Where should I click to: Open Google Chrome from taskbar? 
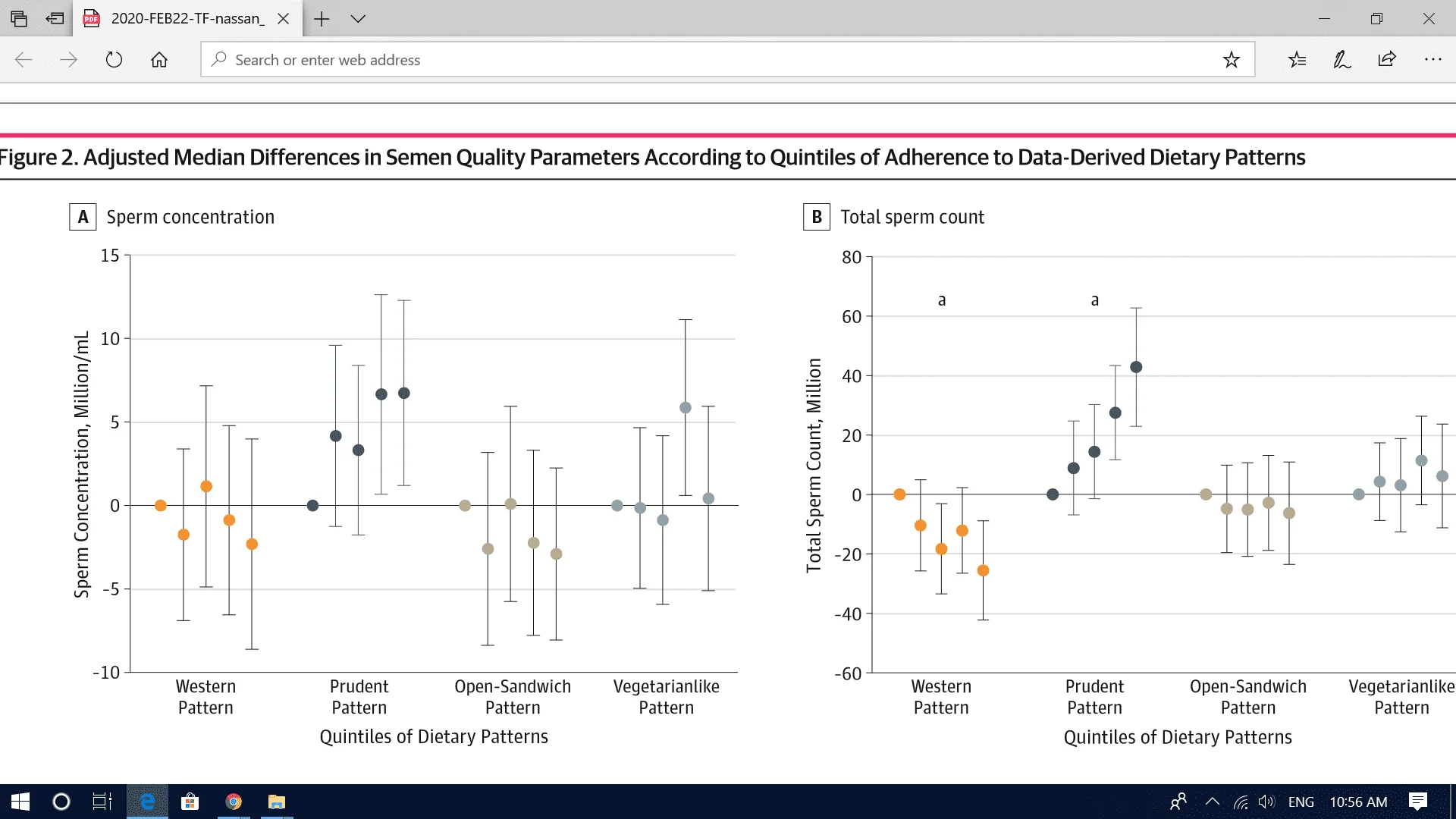[234, 802]
